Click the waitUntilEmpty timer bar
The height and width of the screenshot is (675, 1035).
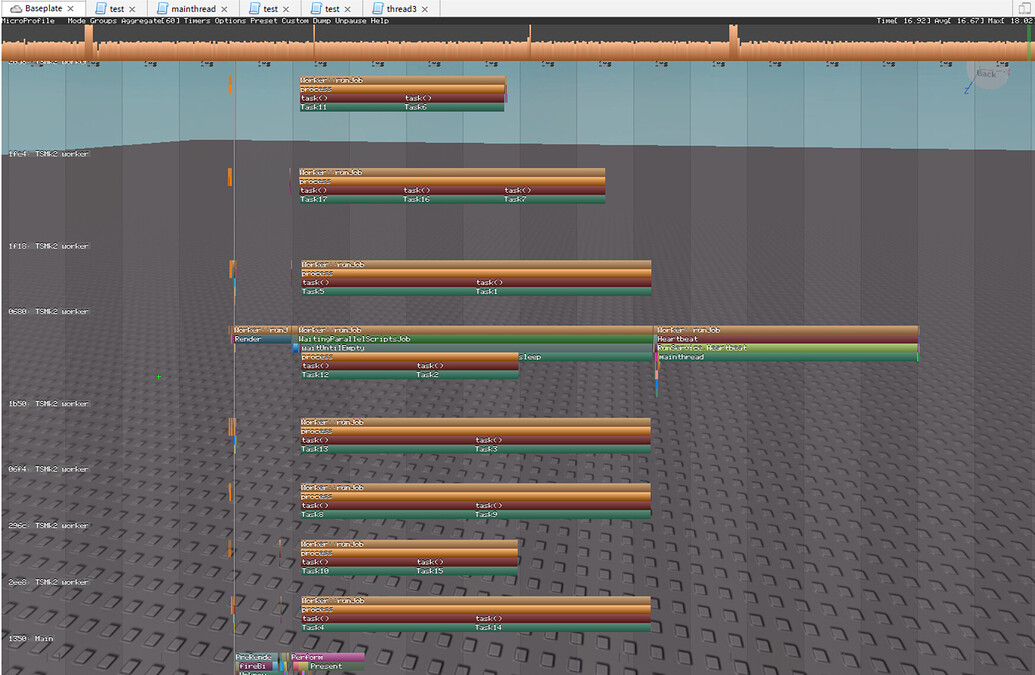475,348
